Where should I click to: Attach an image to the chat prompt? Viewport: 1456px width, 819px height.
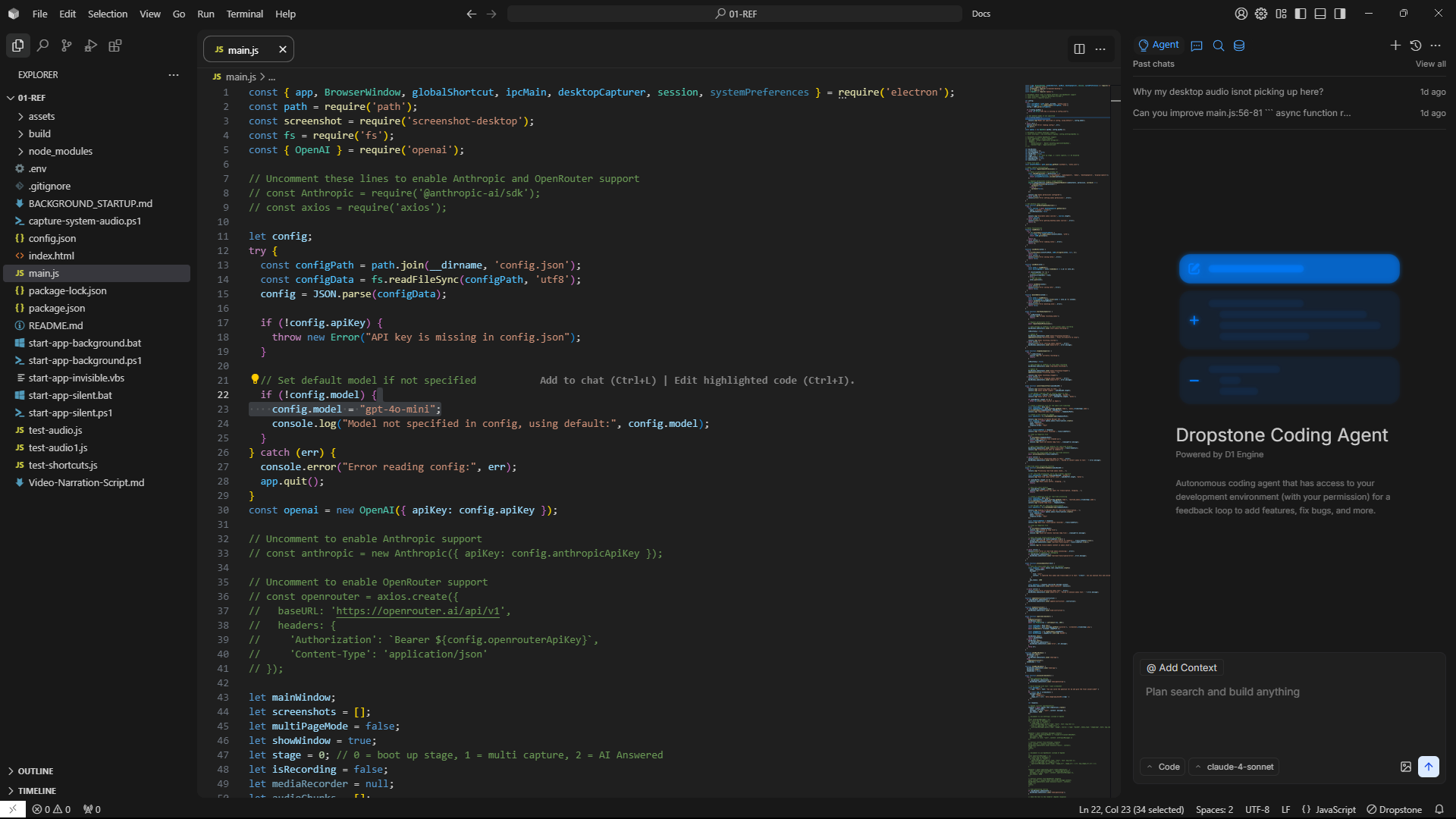1406,767
